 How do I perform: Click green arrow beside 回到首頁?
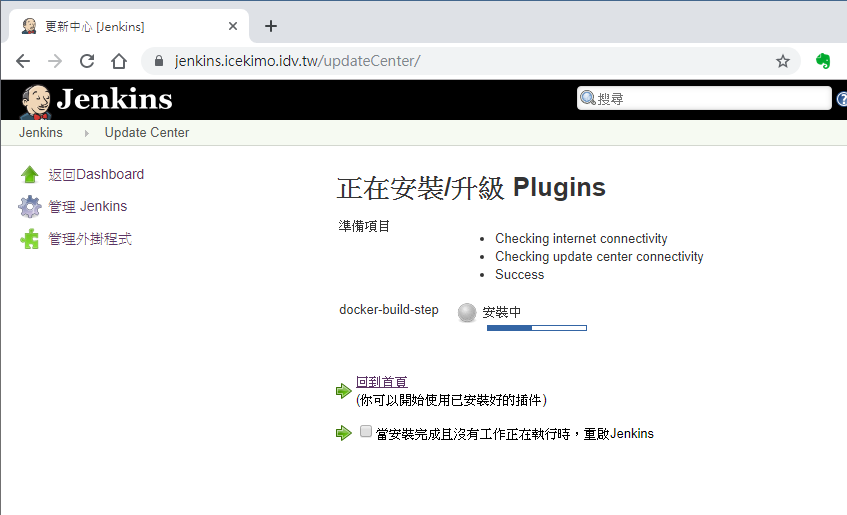pyautogui.click(x=344, y=391)
